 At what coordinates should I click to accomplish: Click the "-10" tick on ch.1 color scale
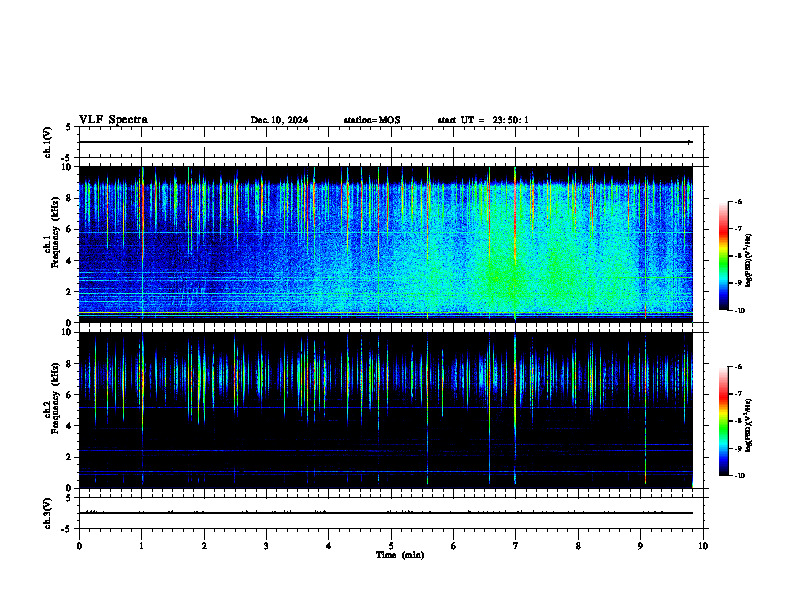click(x=739, y=311)
